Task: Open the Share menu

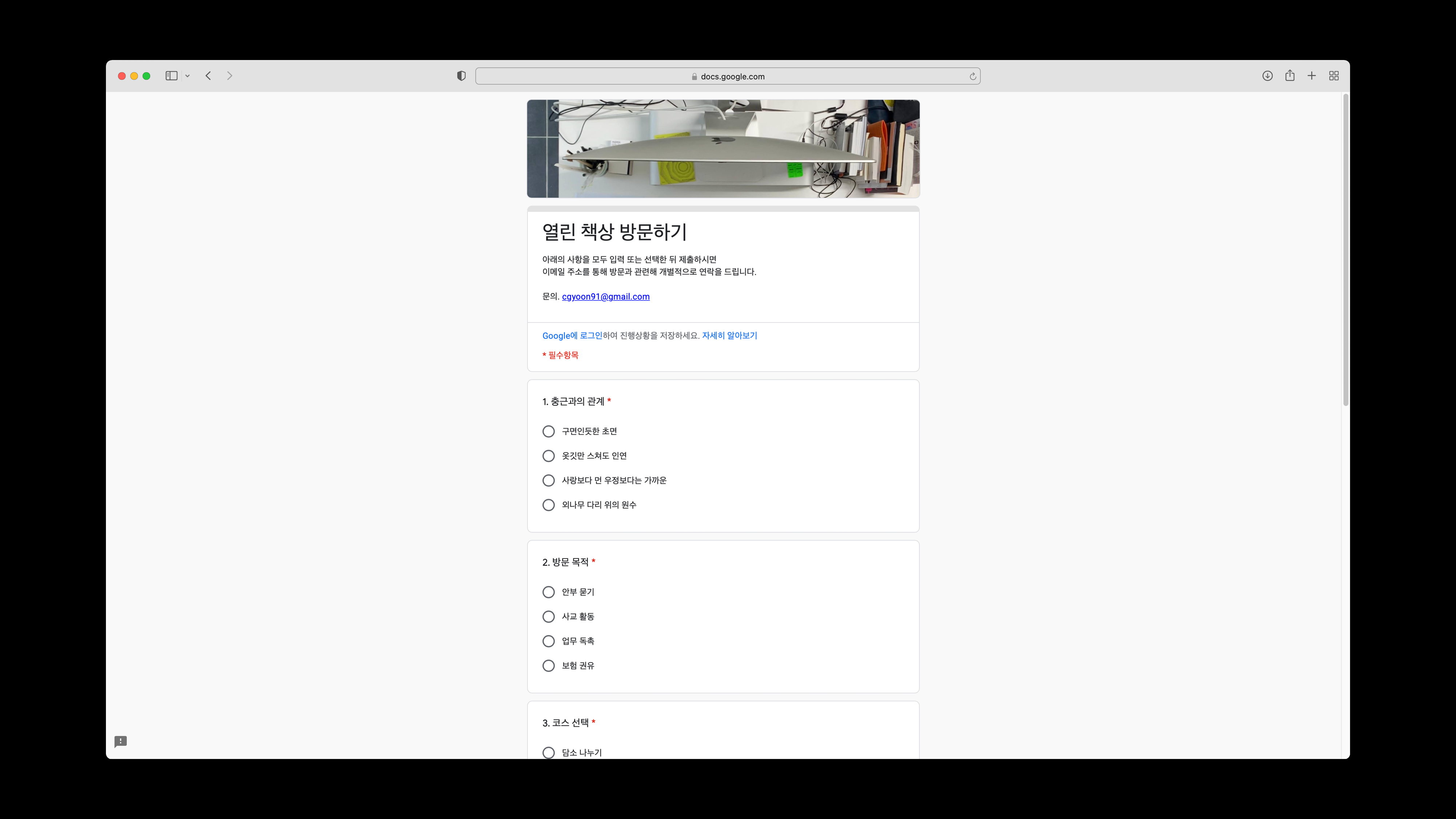Action: tap(1290, 75)
